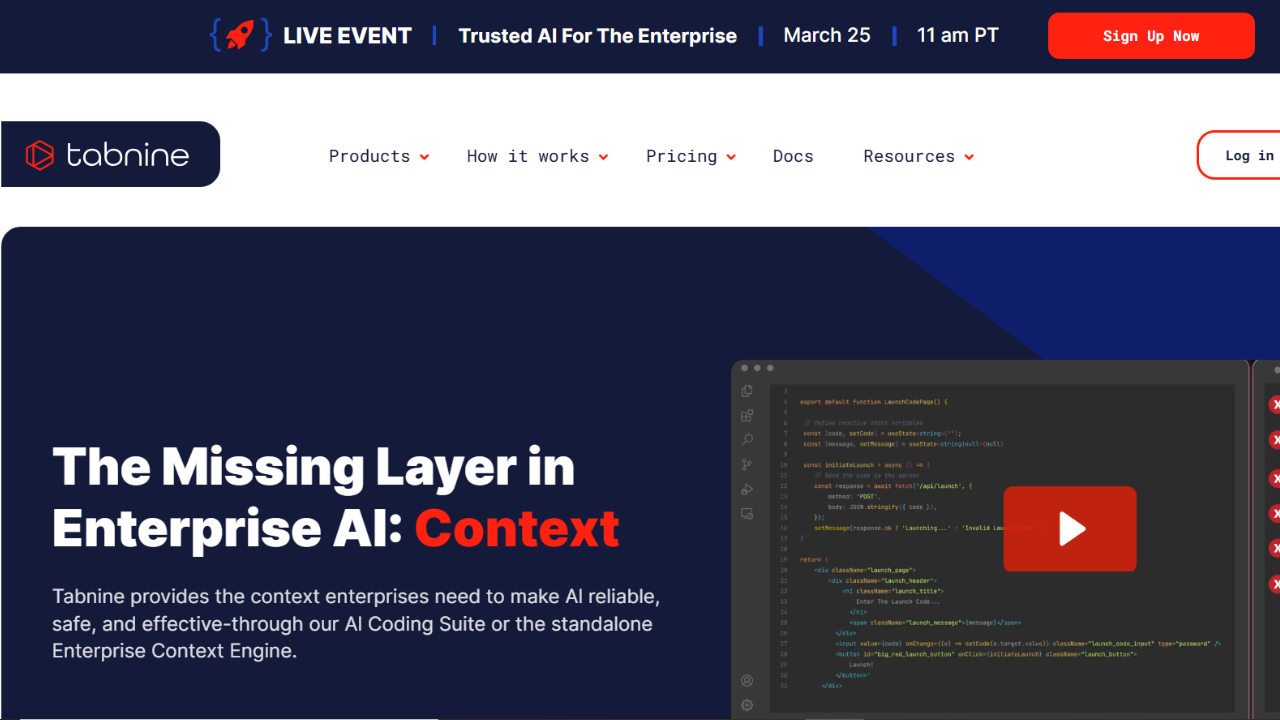Click the Tabnine description paragraph

point(356,624)
